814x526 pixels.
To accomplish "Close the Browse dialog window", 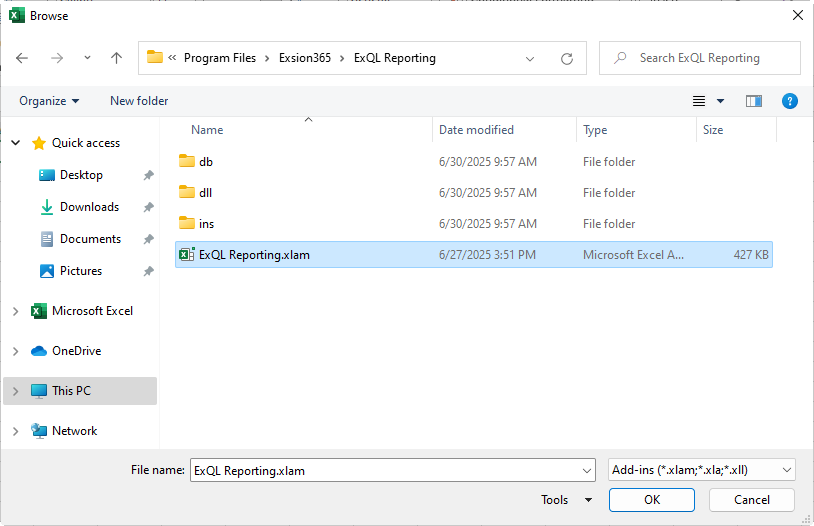I will pos(798,15).
